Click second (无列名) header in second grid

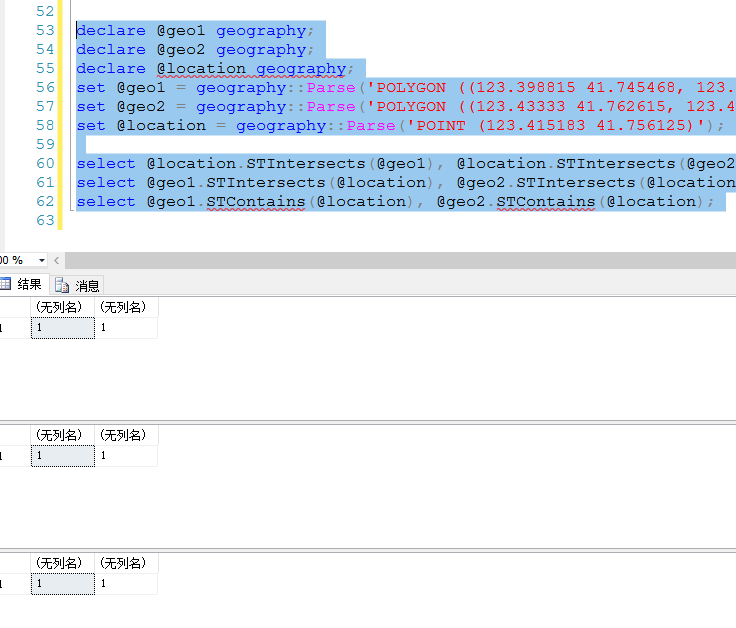(x=126, y=436)
